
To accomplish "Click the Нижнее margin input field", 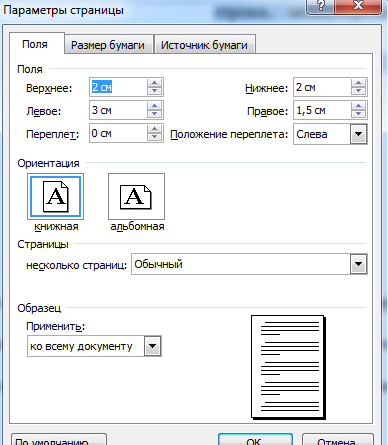I will pyautogui.click(x=322, y=87).
